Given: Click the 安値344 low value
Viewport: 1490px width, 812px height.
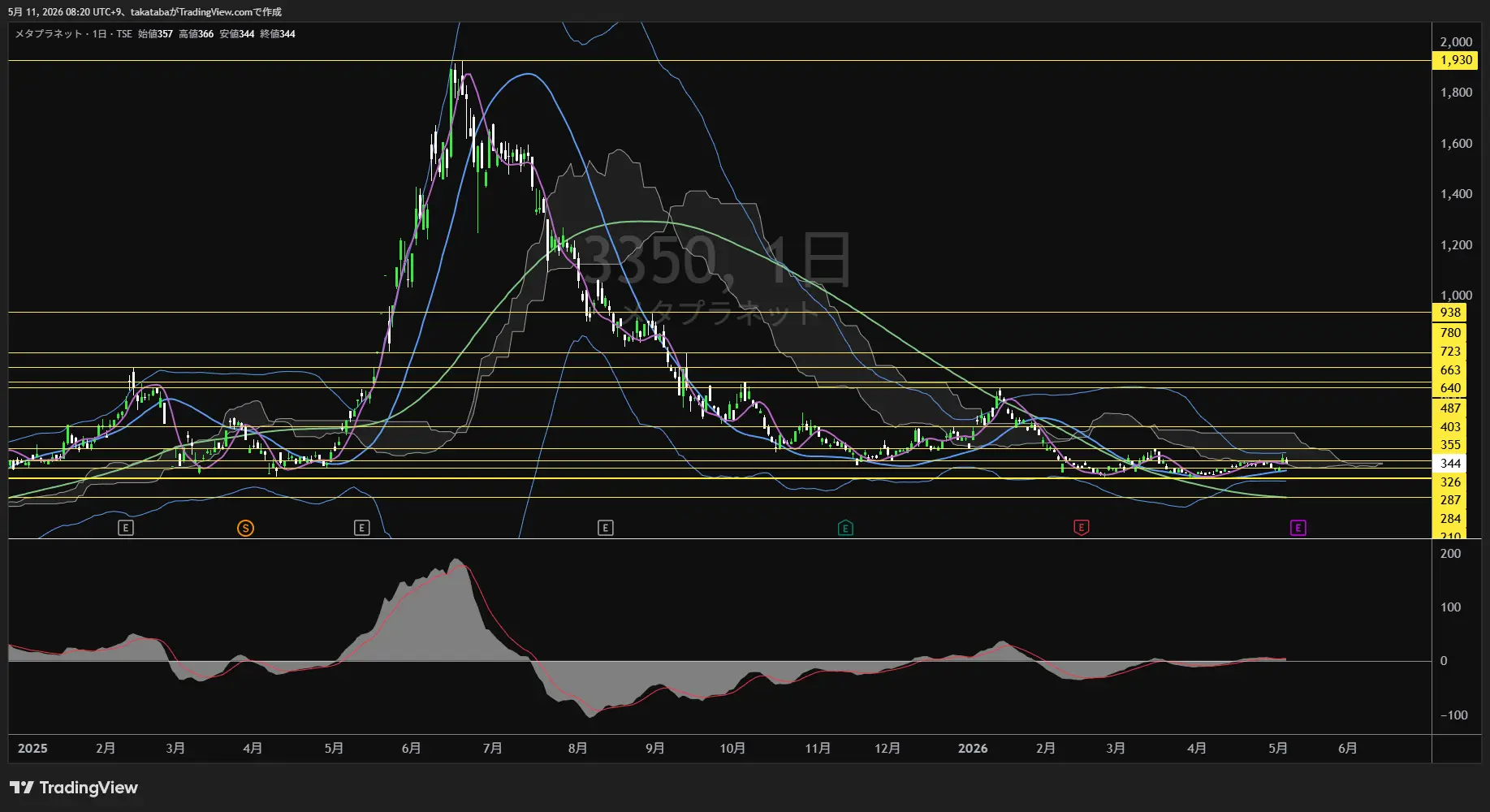Looking at the screenshot, I should tap(236, 34).
